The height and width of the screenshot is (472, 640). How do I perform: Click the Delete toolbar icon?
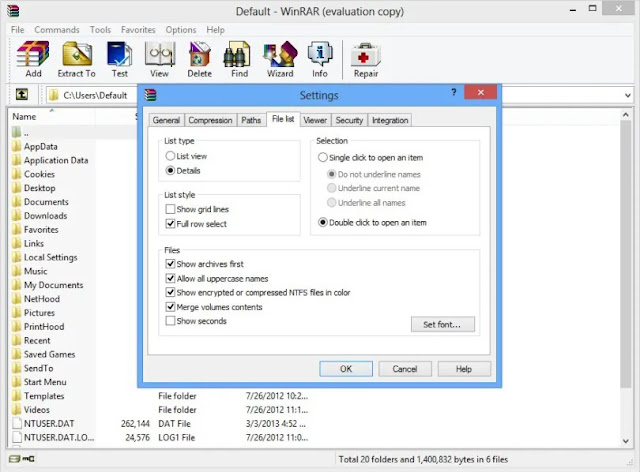pyautogui.click(x=199, y=54)
